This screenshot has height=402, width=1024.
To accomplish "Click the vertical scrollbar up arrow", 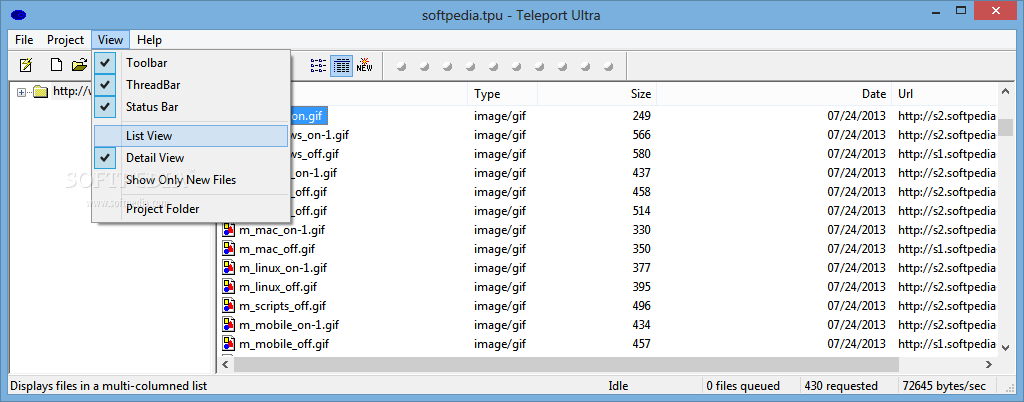I will point(1006,91).
